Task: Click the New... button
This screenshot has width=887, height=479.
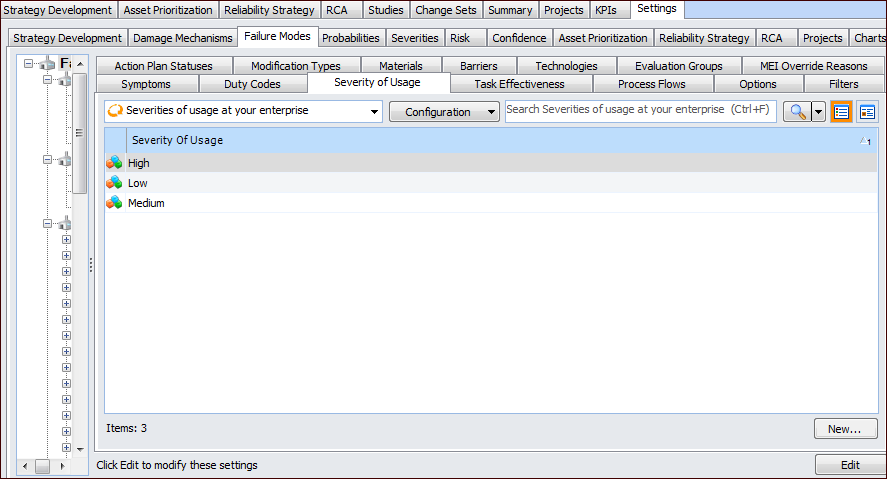Action: click(x=845, y=429)
